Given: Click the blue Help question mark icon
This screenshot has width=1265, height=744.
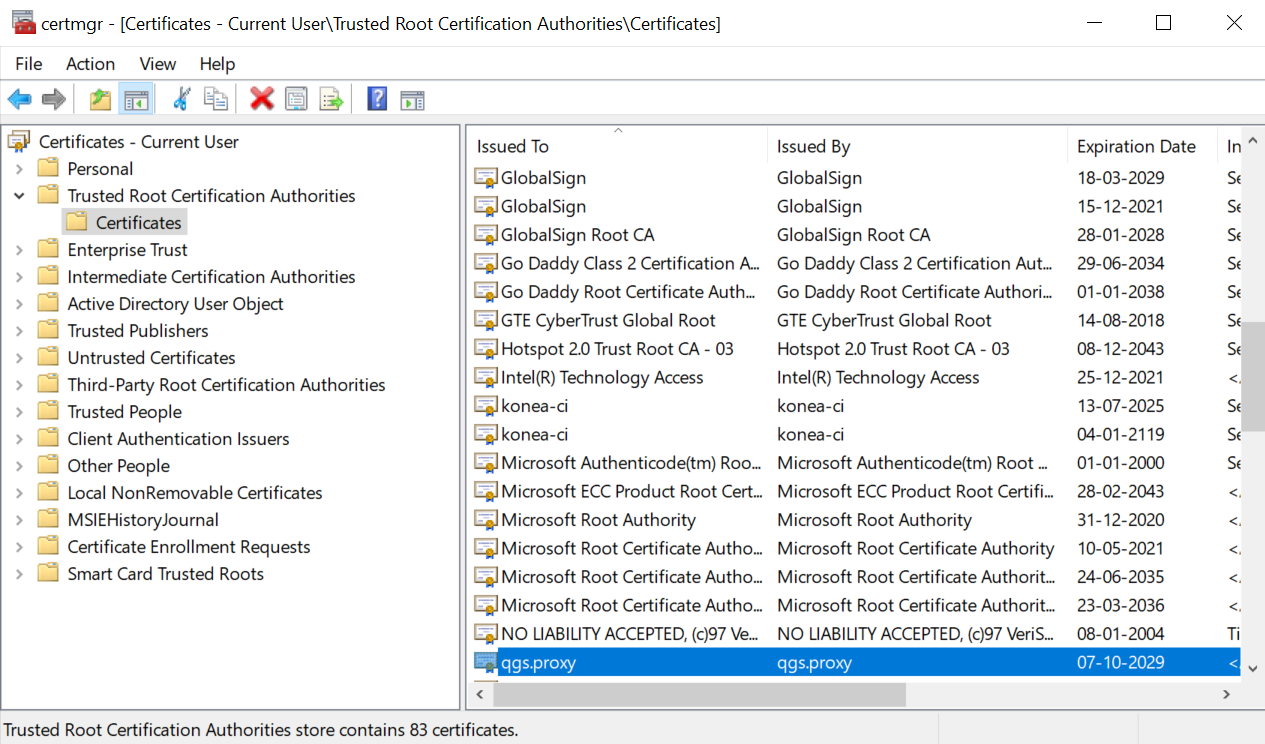Looking at the screenshot, I should click(x=377, y=99).
